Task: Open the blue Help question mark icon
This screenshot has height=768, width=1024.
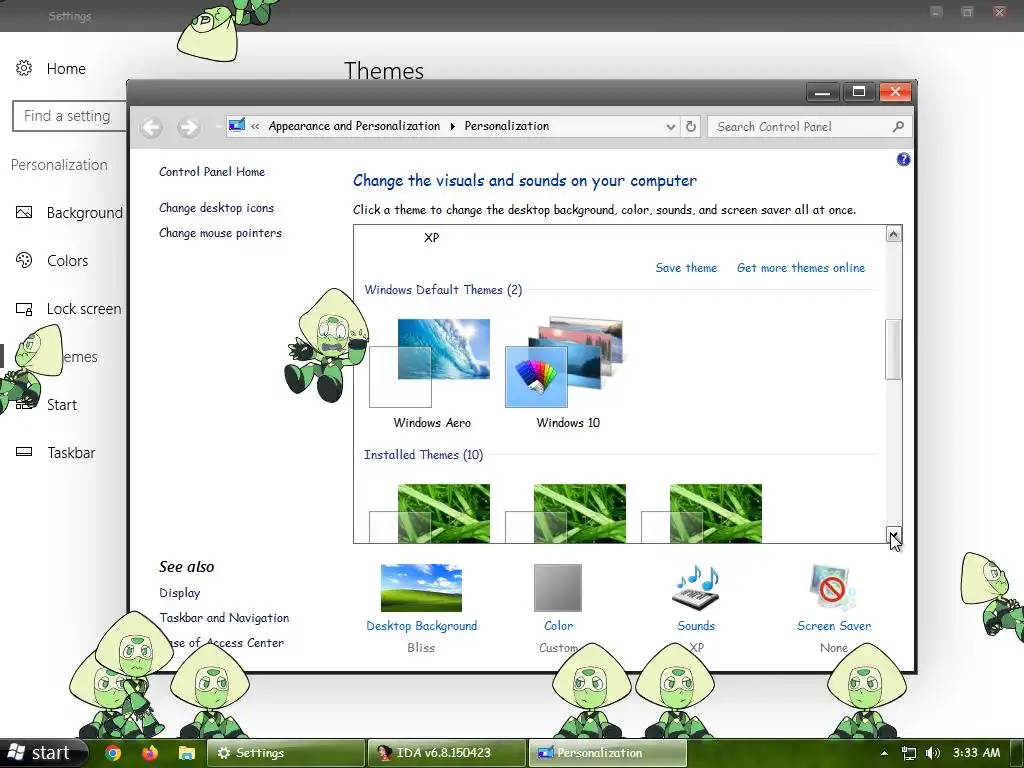Action: 903,159
